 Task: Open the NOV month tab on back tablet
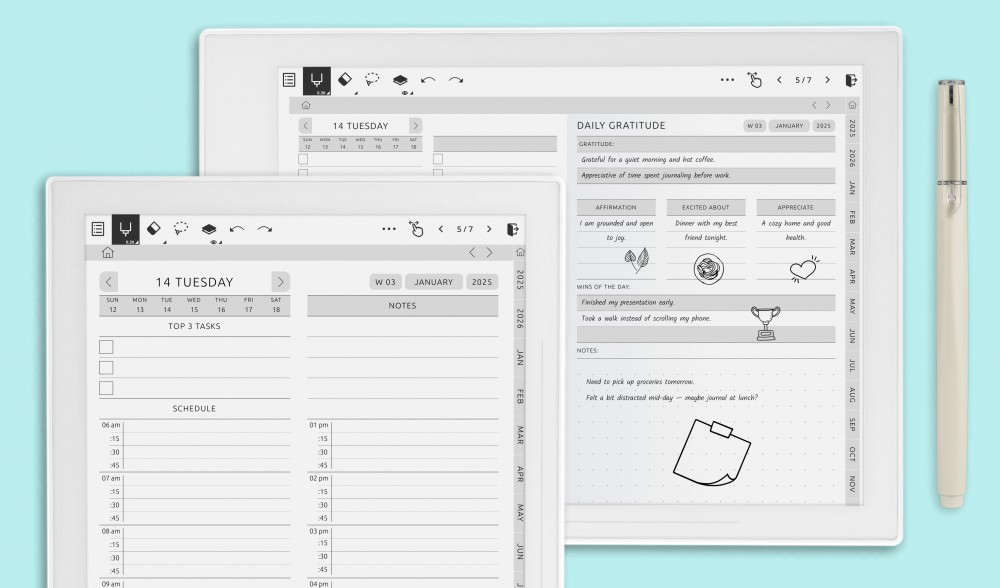[x=852, y=484]
